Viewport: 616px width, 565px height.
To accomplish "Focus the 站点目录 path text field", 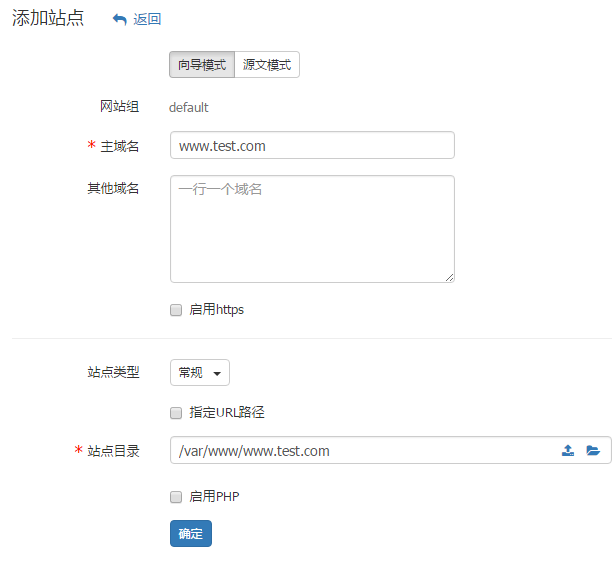I will click(x=360, y=451).
